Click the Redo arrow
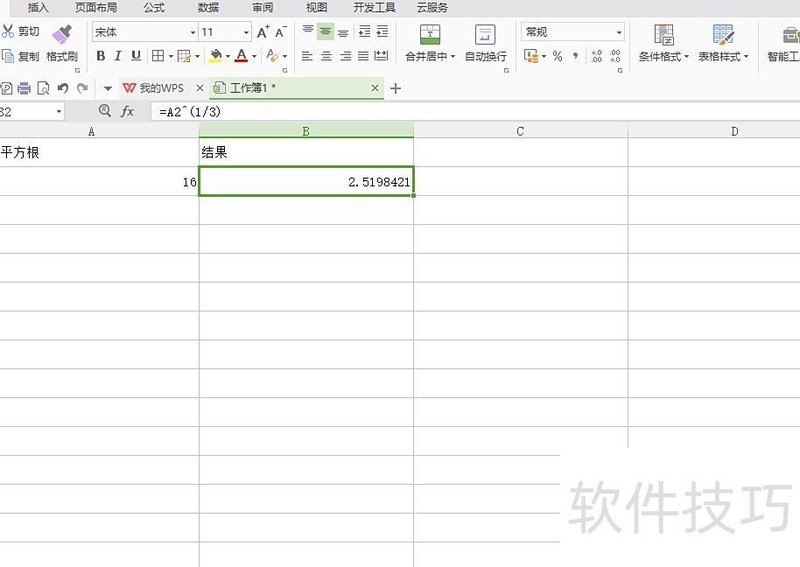800x567 pixels. click(82, 88)
